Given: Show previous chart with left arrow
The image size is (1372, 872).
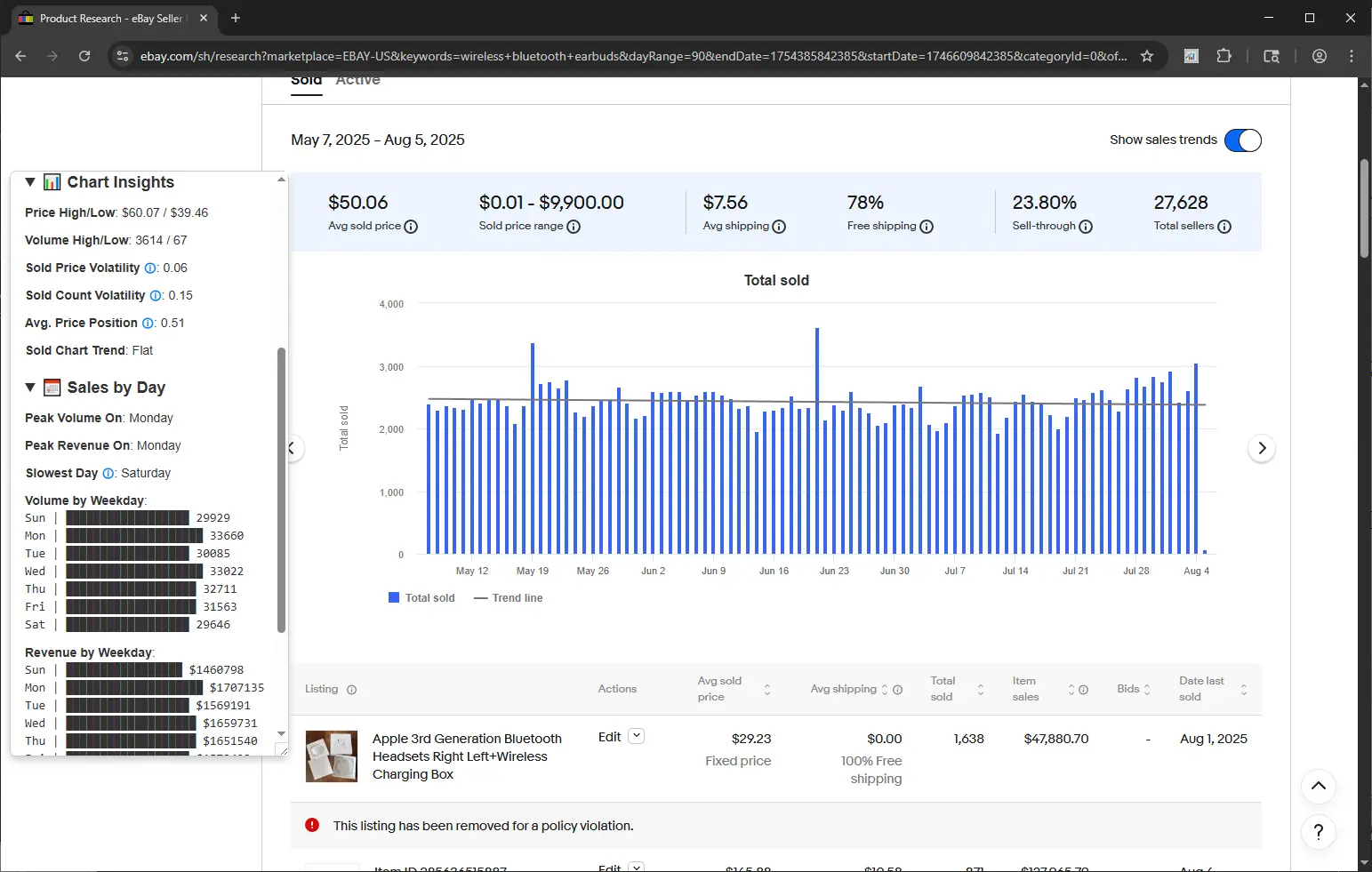Looking at the screenshot, I should point(292,448).
